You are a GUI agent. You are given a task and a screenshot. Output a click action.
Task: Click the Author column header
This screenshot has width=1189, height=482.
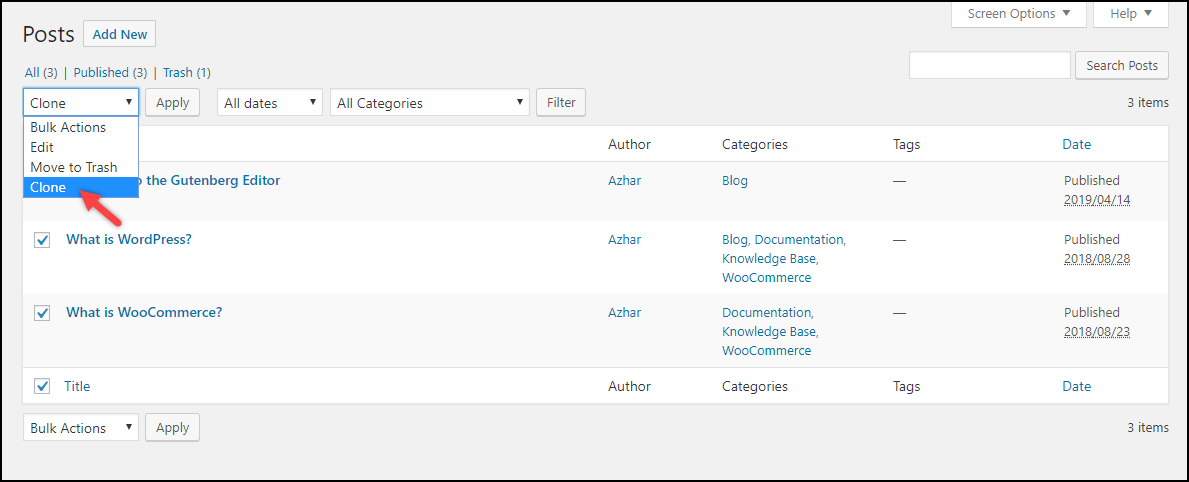pyautogui.click(x=629, y=144)
